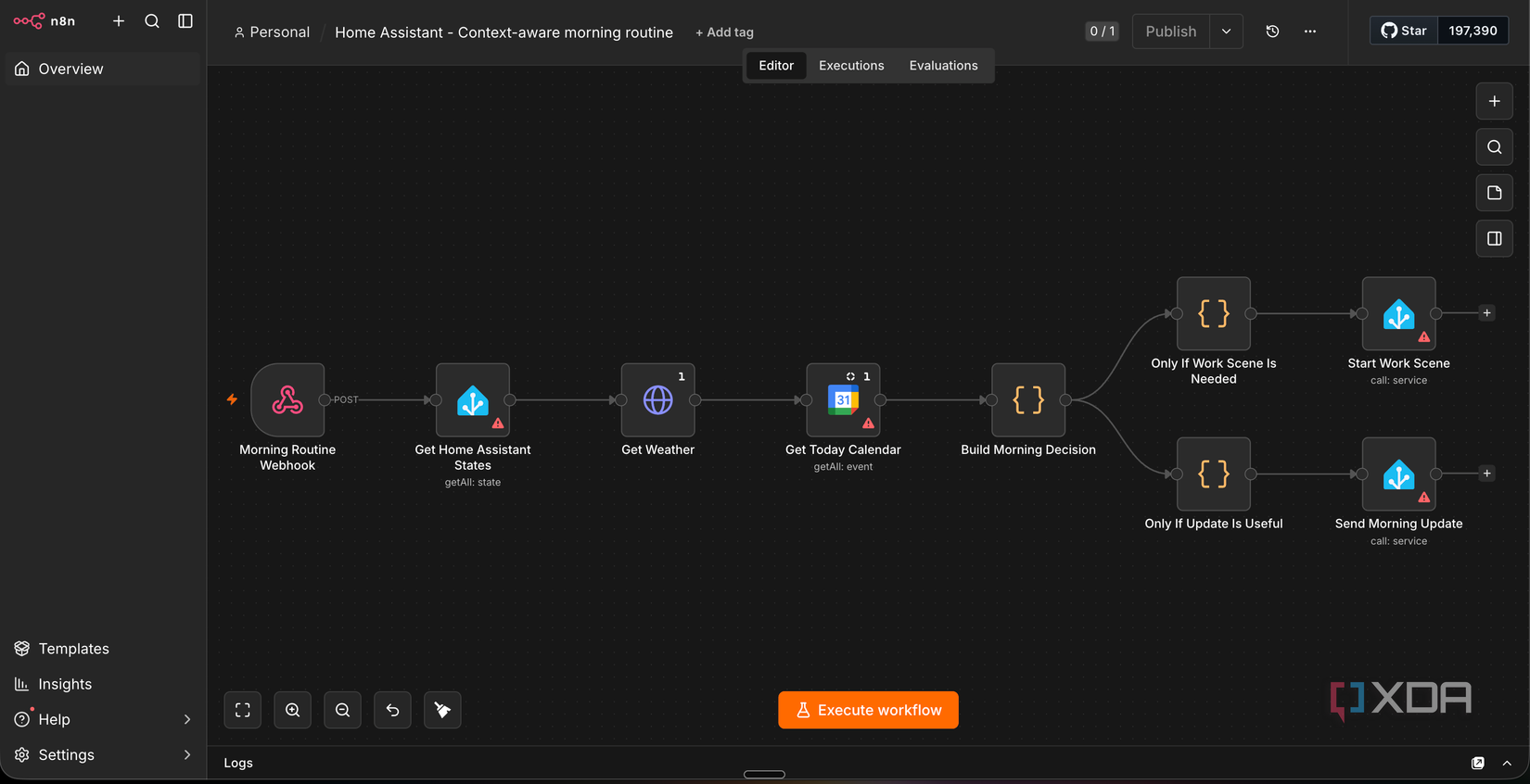Toggle the right-side canvas panel button
This screenshot has height=784, width=1530.
point(1494,239)
